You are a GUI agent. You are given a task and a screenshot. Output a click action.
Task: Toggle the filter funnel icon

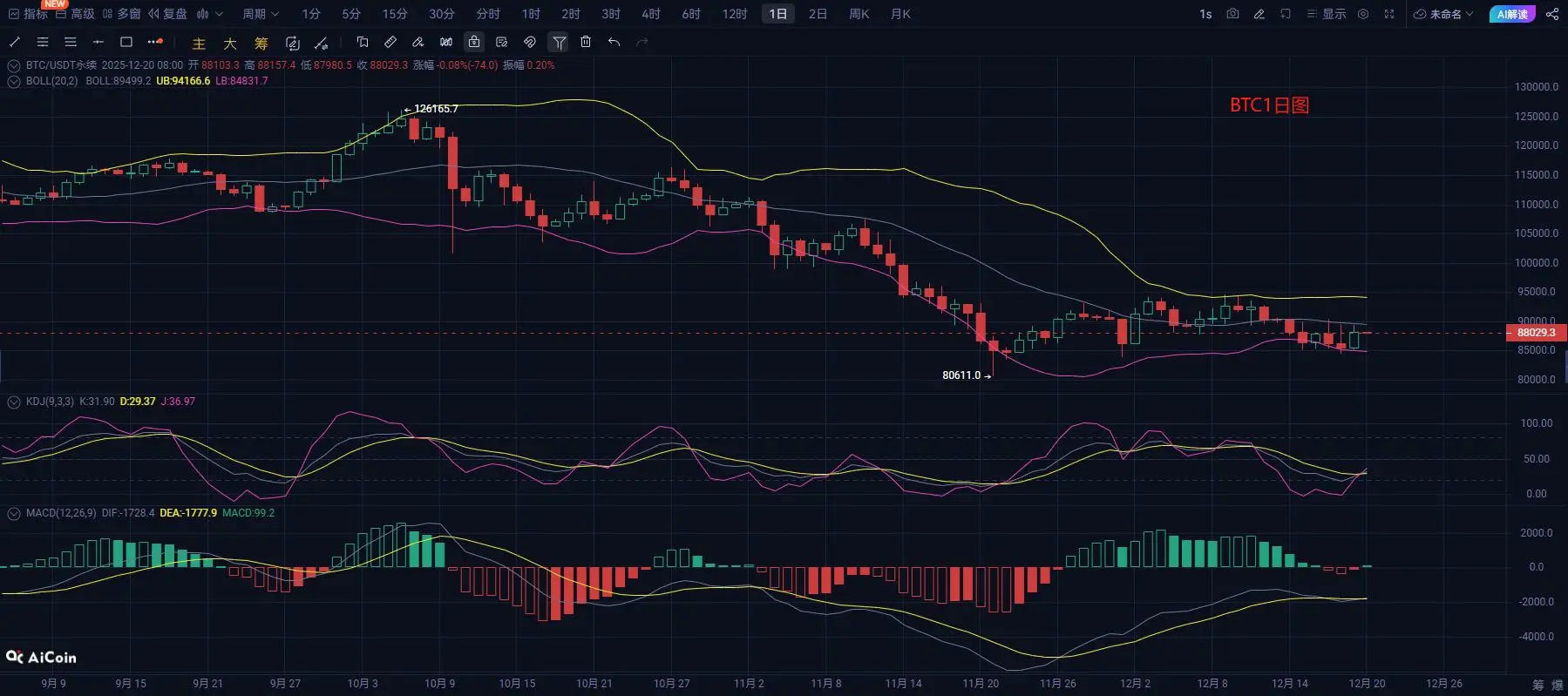pyautogui.click(x=559, y=42)
